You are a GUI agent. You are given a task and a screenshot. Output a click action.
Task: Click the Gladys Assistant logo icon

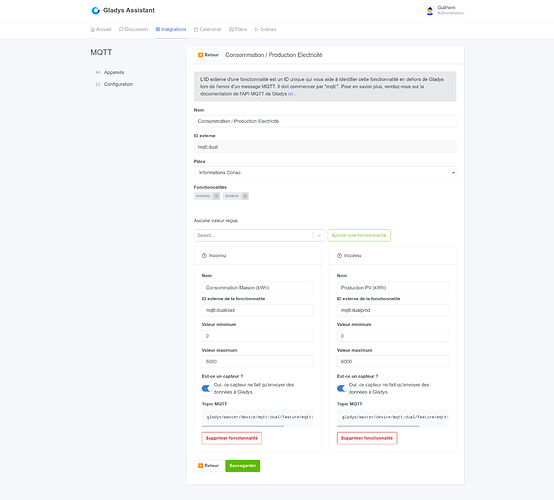(x=95, y=11)
